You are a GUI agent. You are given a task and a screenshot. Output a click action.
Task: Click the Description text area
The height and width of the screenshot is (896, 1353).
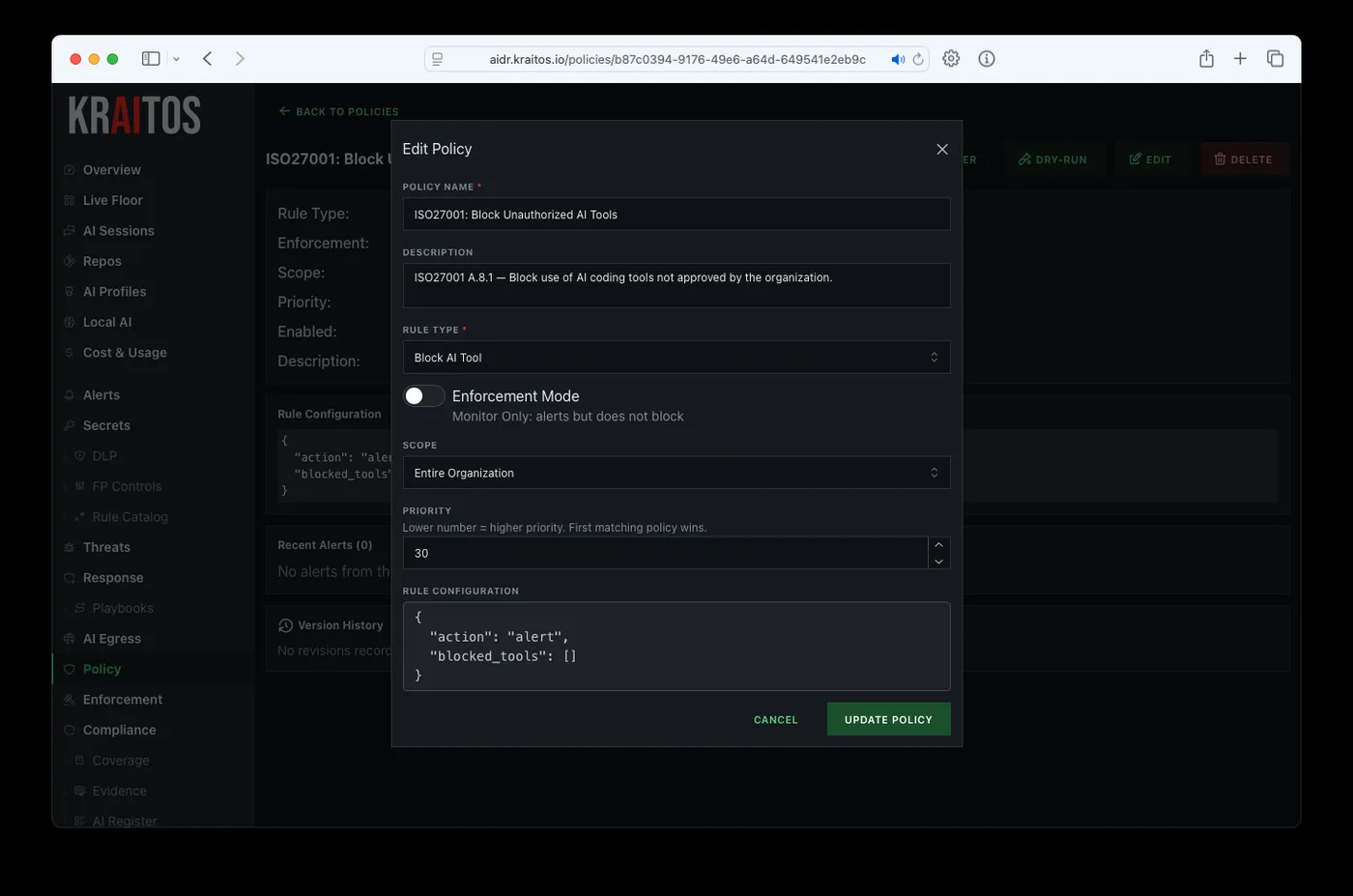coord(676,285)
